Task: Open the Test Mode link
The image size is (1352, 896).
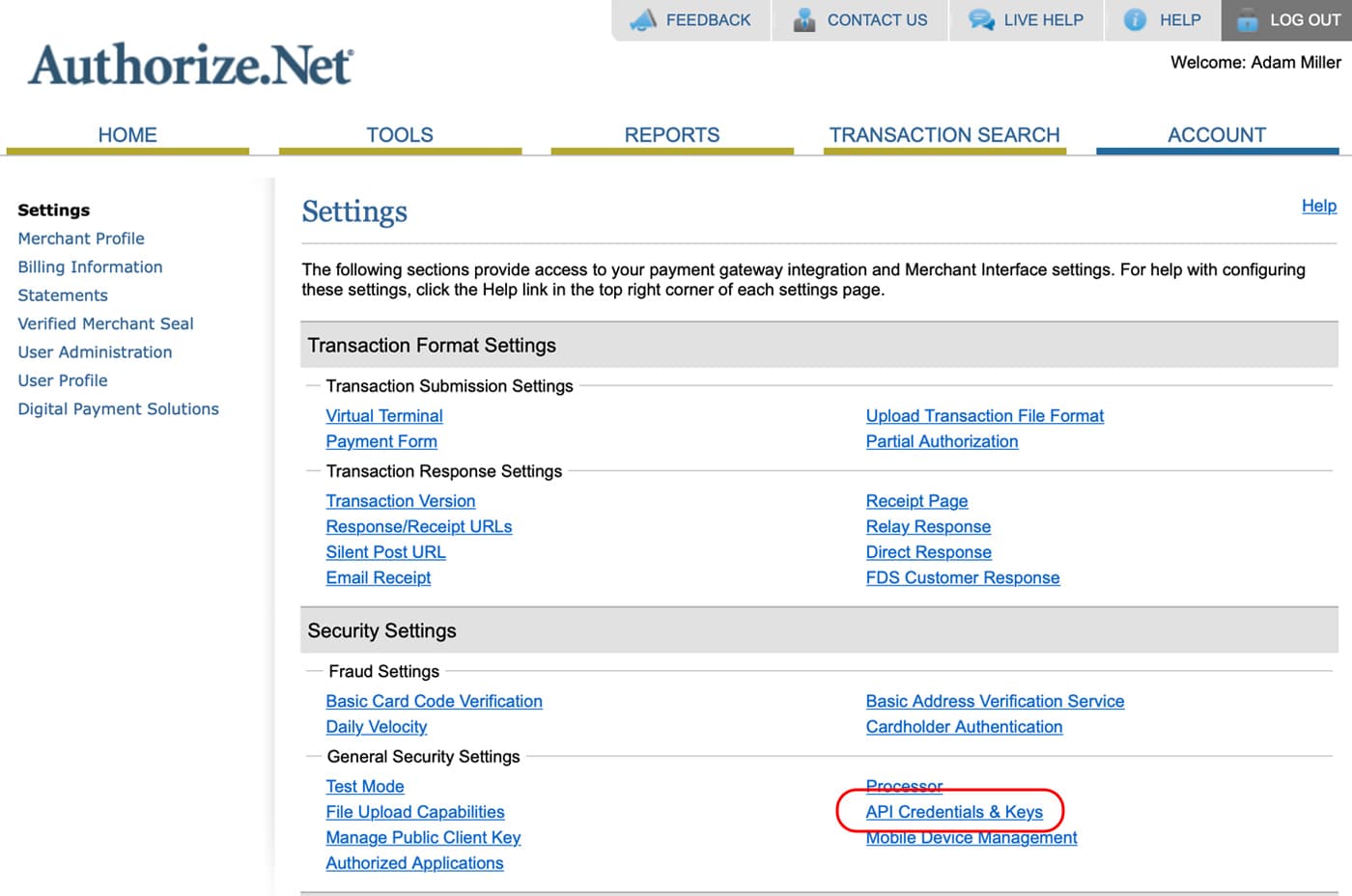Action: point(365,787)
